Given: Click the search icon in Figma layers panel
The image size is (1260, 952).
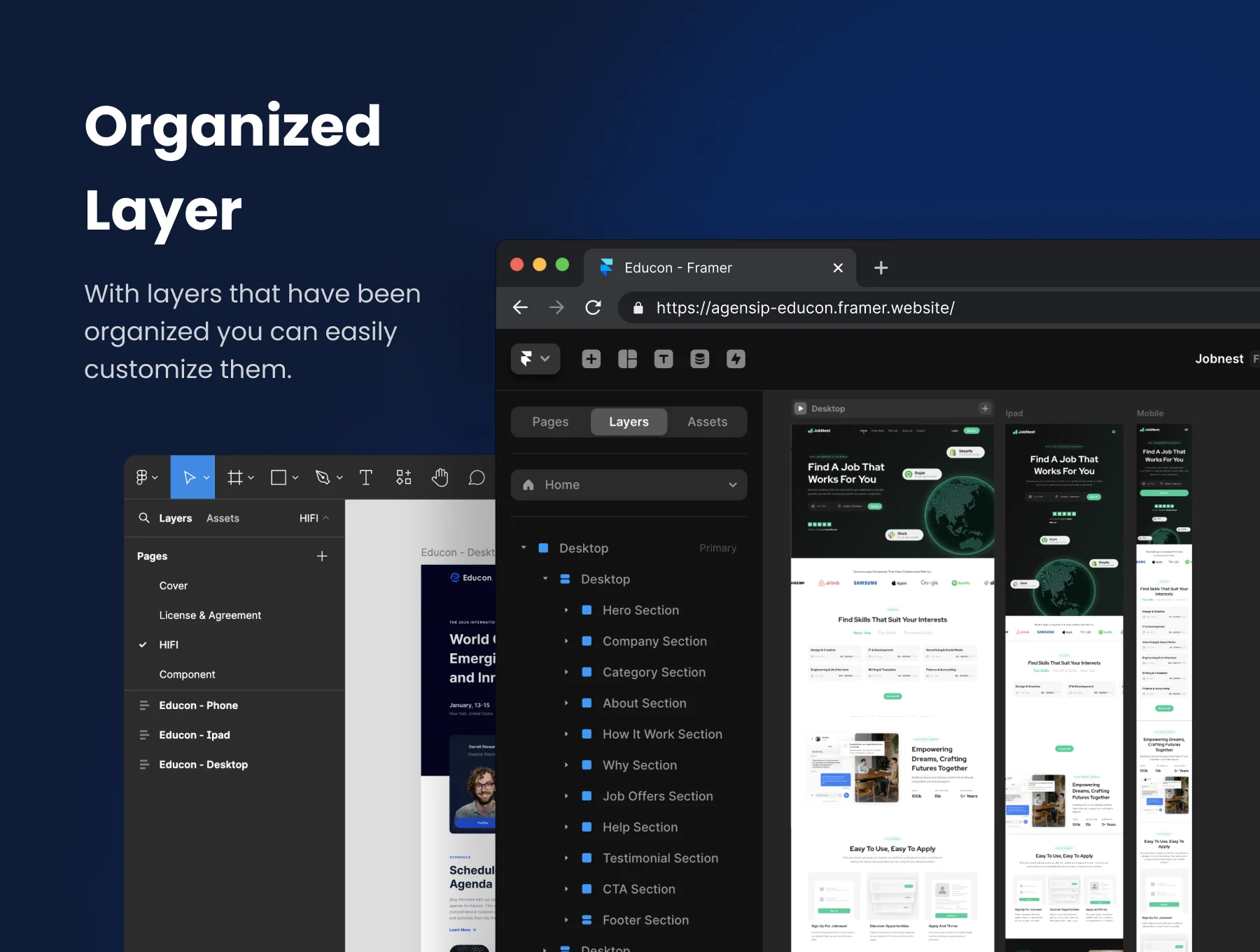Looking at the screenshot, I should (144, 518).
